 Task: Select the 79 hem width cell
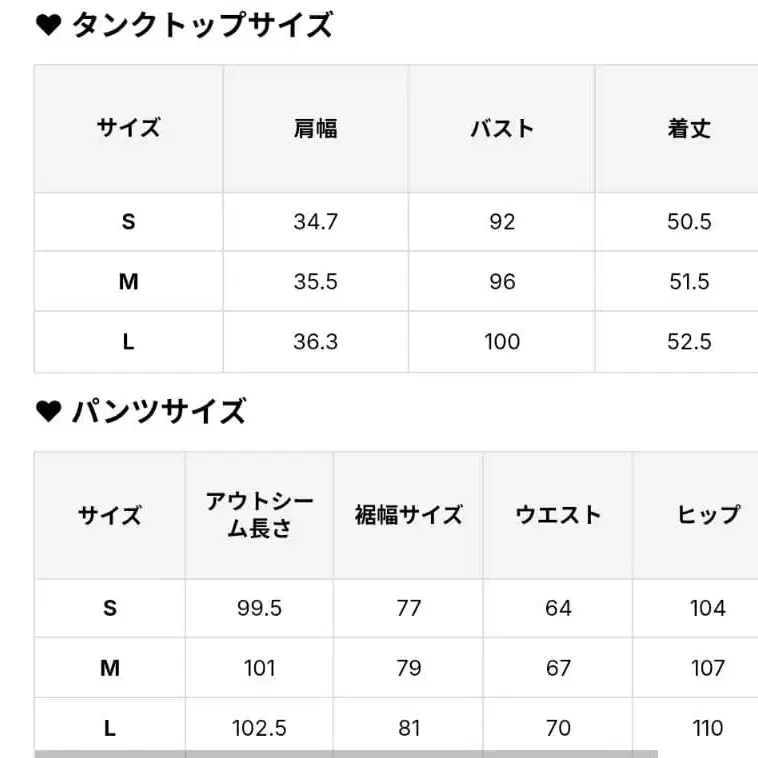pyautogui.click(x=408, y=668)
